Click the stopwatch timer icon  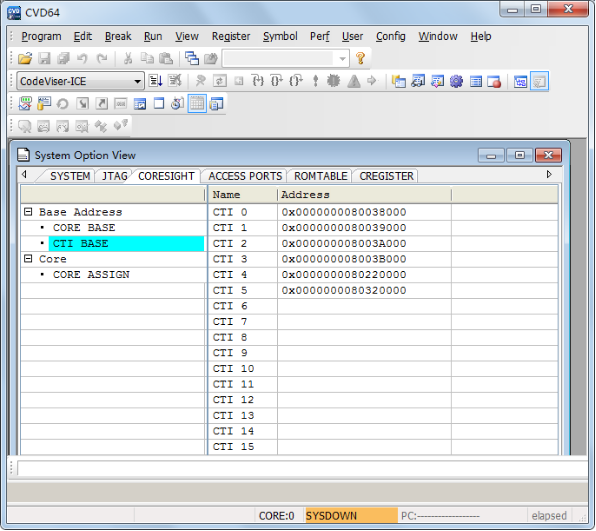tap(178, 103)
